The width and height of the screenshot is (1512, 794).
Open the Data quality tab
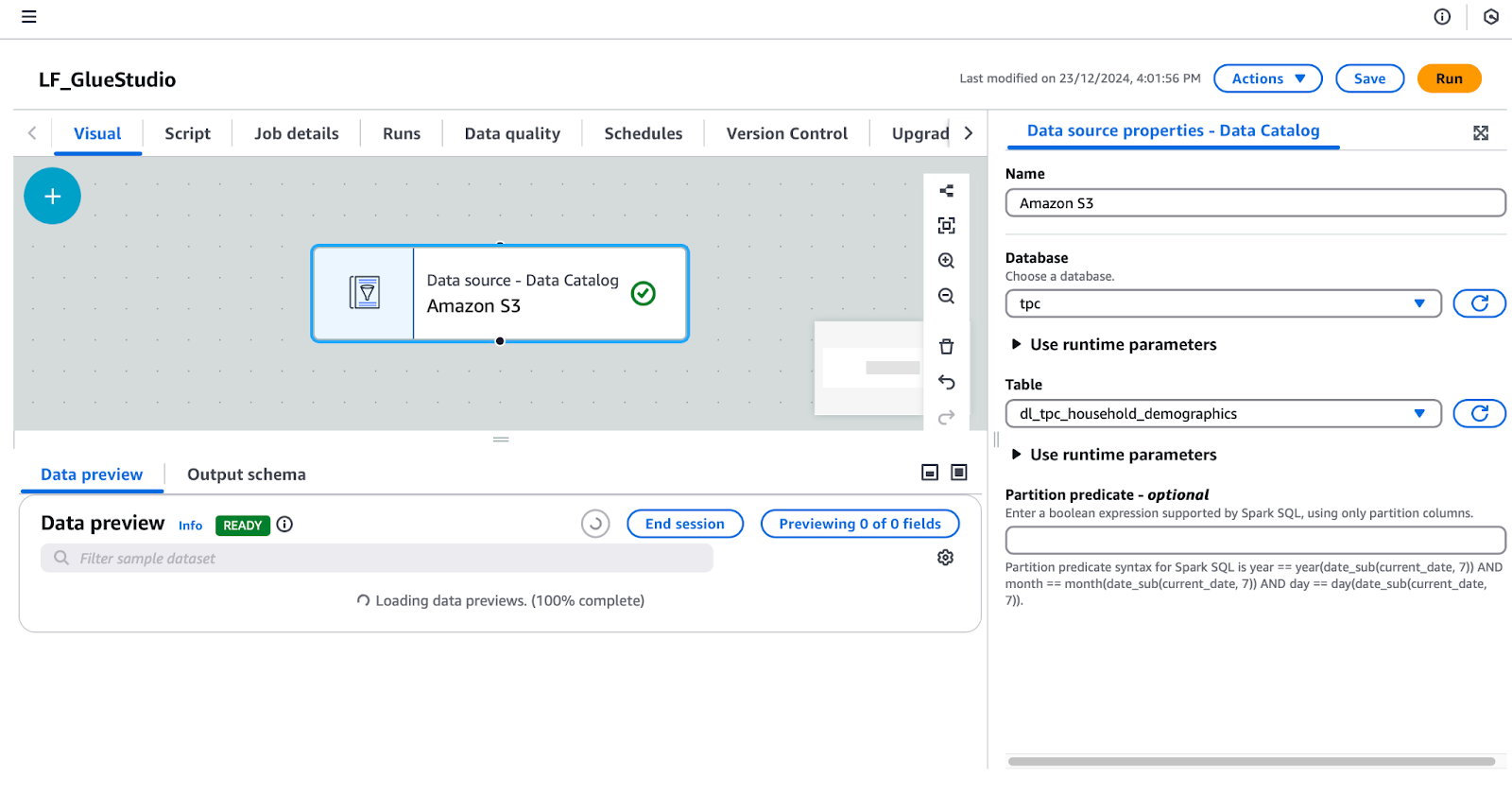coord(512,133)
